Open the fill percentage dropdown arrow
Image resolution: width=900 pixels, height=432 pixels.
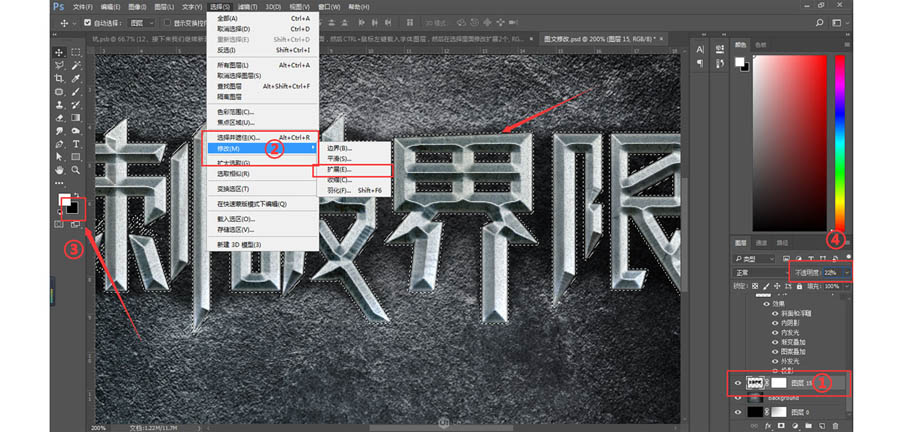pos(849,285)
